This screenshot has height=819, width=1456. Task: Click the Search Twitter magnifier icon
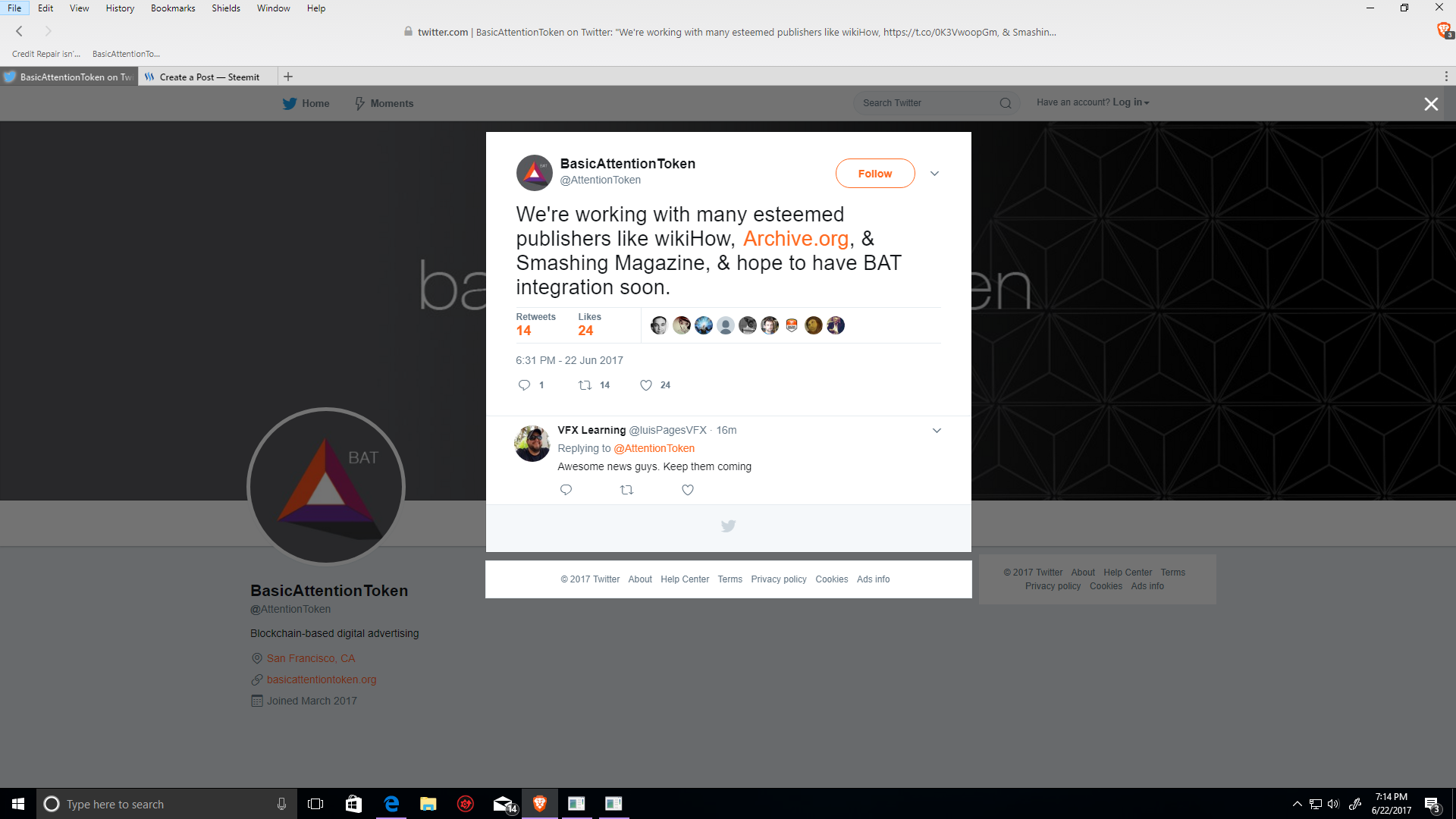pos(1006,103)
